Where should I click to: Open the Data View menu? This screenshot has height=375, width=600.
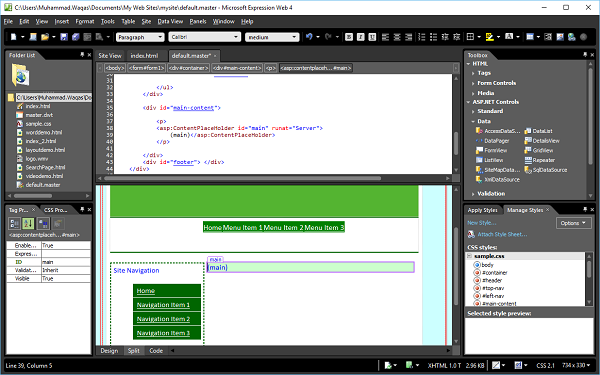pos(170,21)
